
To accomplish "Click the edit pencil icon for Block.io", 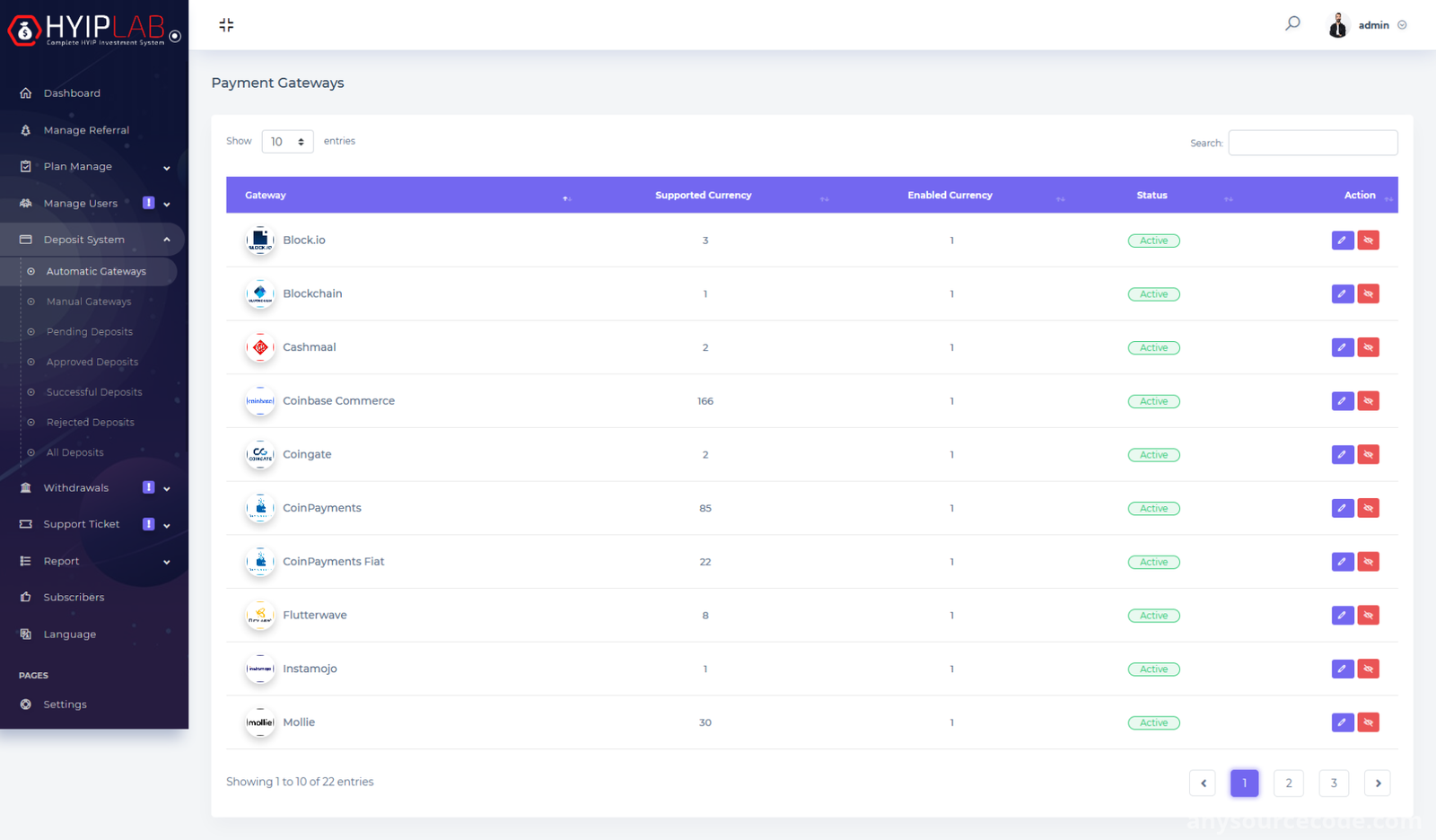I will click(x=1342, y=241).
